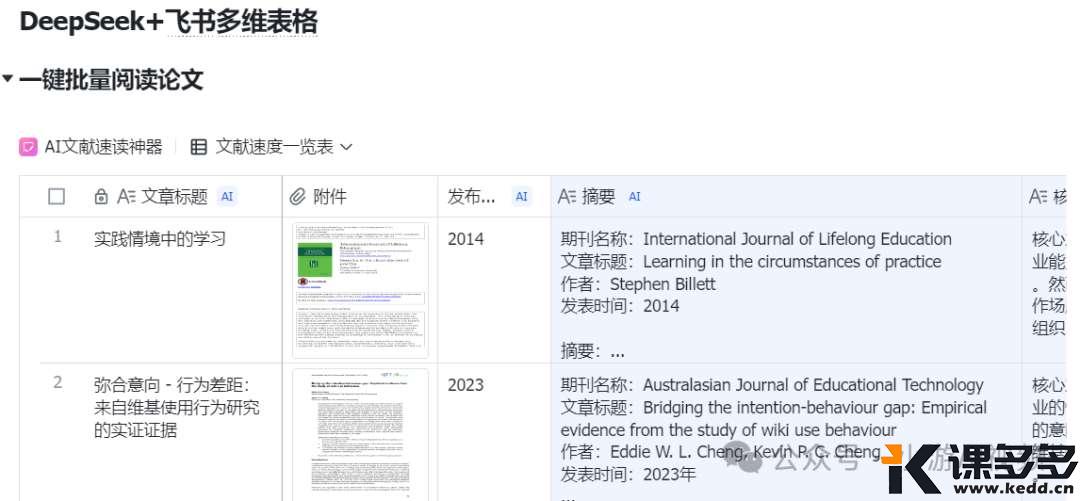
Task: Open the PDF thumbnail in row 2
Action: [x=360, y=436]
